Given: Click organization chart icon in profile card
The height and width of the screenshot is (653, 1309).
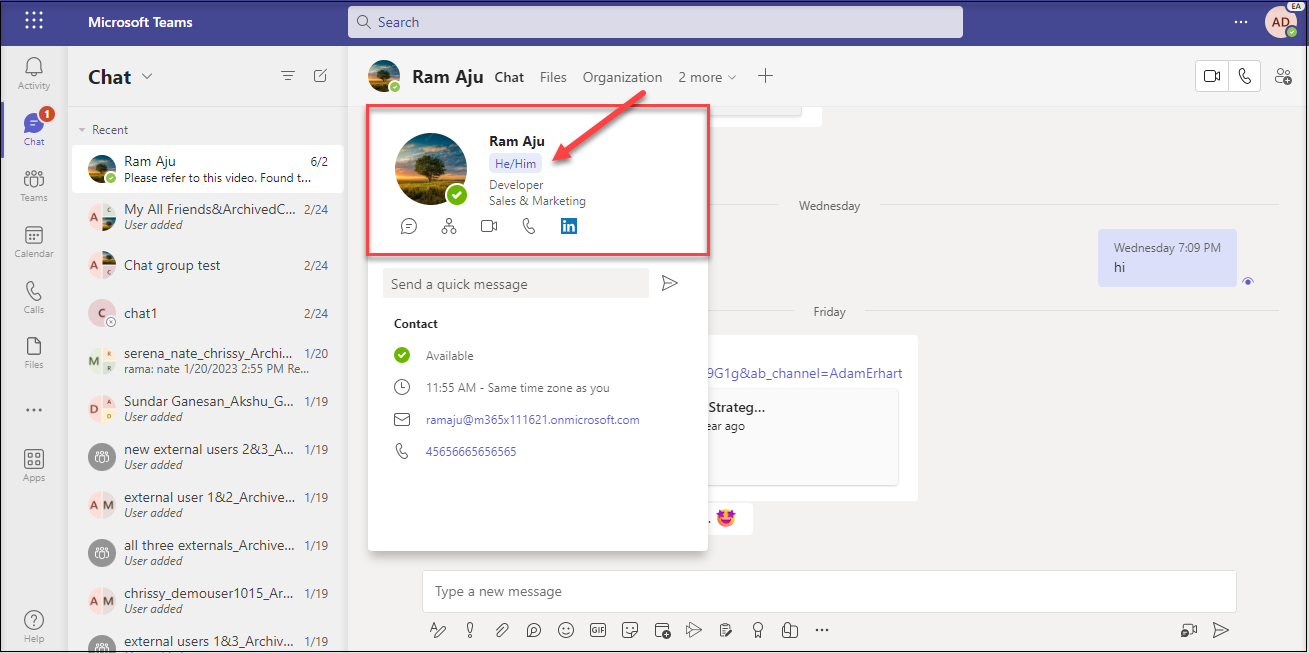Looking at the screenshot, I should pos(449,226).
